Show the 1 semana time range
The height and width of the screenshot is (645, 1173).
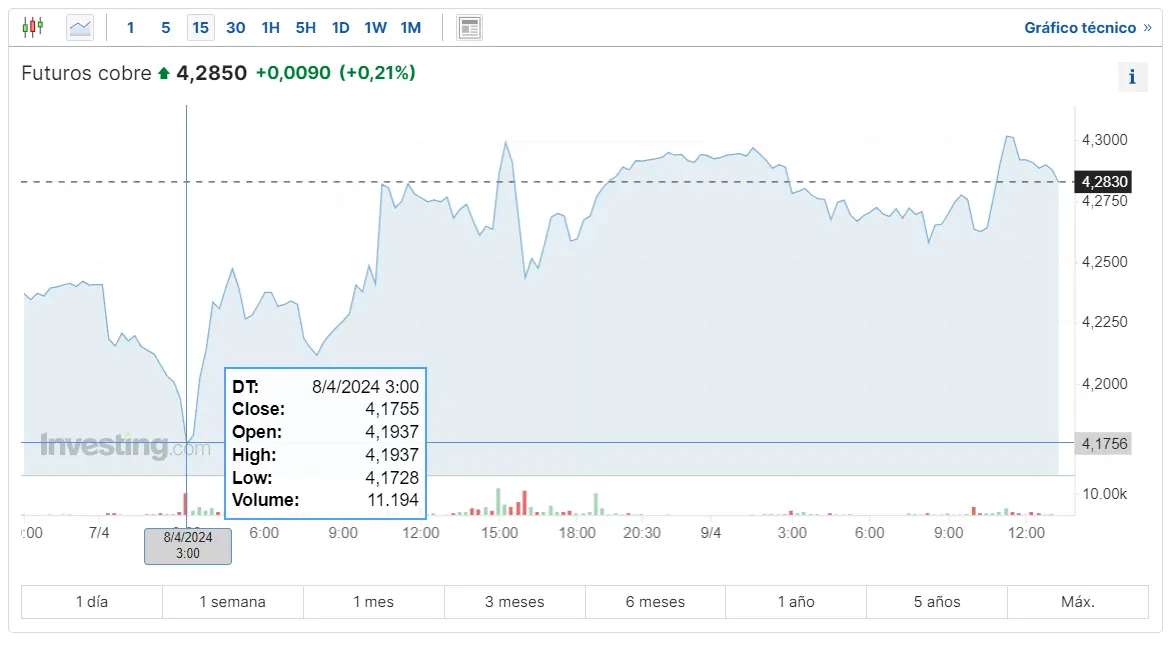point(233,602)
